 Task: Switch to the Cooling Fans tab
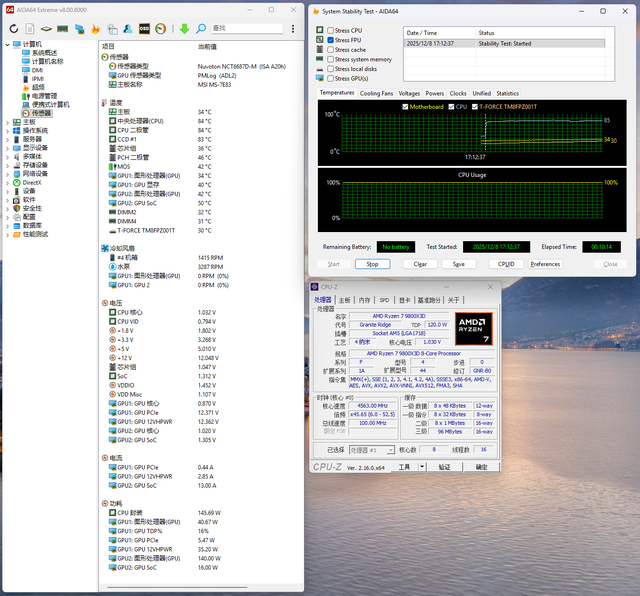click(376, 93)
